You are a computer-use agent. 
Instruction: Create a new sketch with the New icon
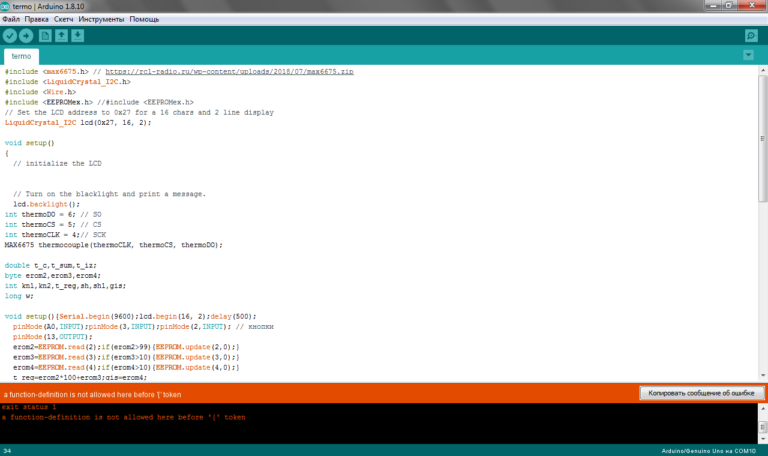click(45, 36)
